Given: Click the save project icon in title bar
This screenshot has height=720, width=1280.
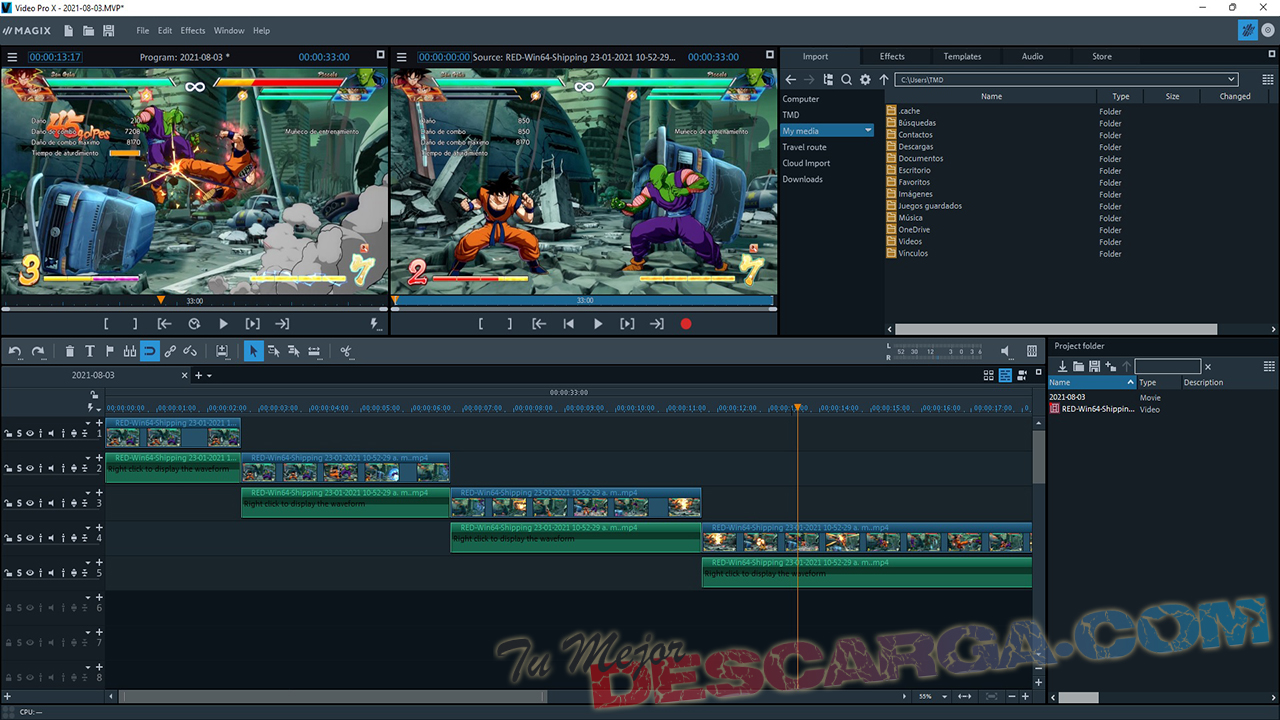Looking at the screenshot, I should (108, 31).
